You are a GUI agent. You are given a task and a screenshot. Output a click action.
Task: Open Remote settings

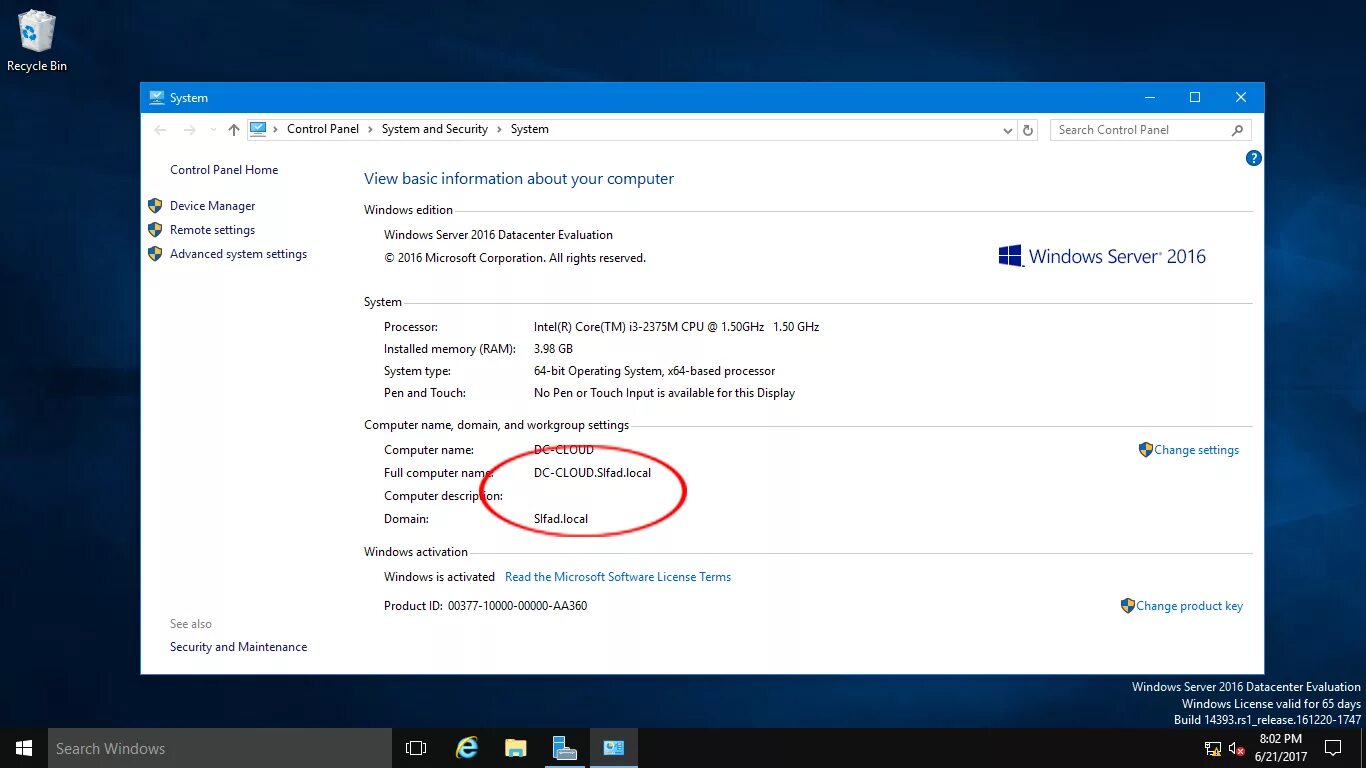(212, 230)
